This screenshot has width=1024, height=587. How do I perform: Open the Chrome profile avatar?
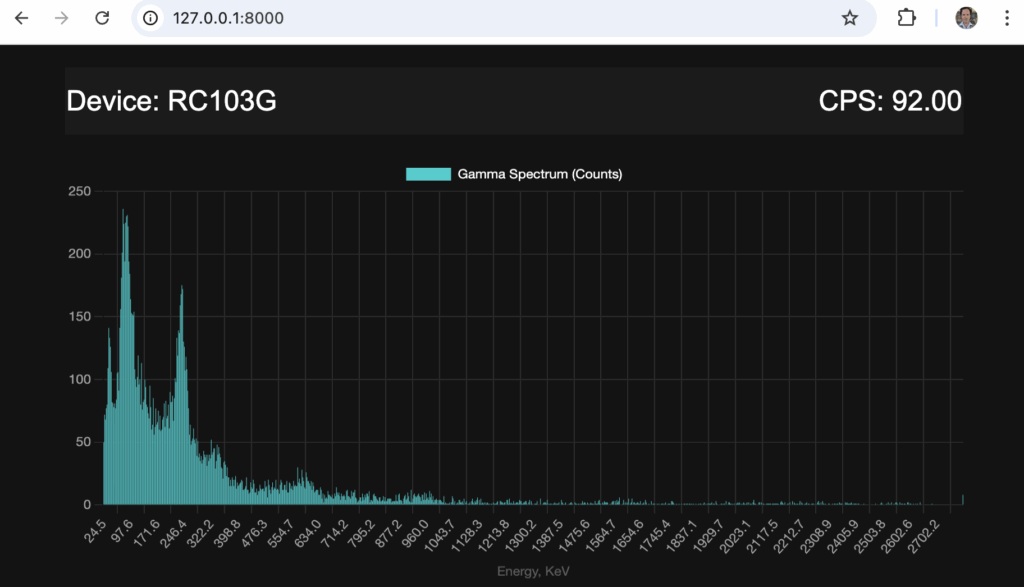(966, 18)
